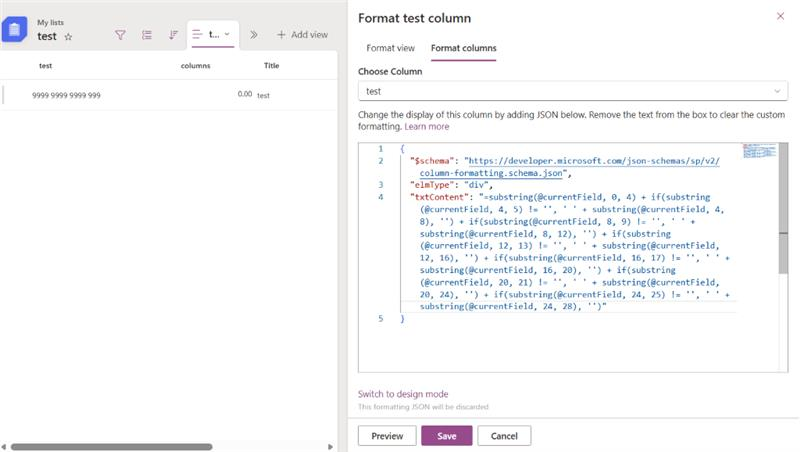Click the Preview button
Image resolution: width=800 pixels, height=452 pixels.
[387, 436]
